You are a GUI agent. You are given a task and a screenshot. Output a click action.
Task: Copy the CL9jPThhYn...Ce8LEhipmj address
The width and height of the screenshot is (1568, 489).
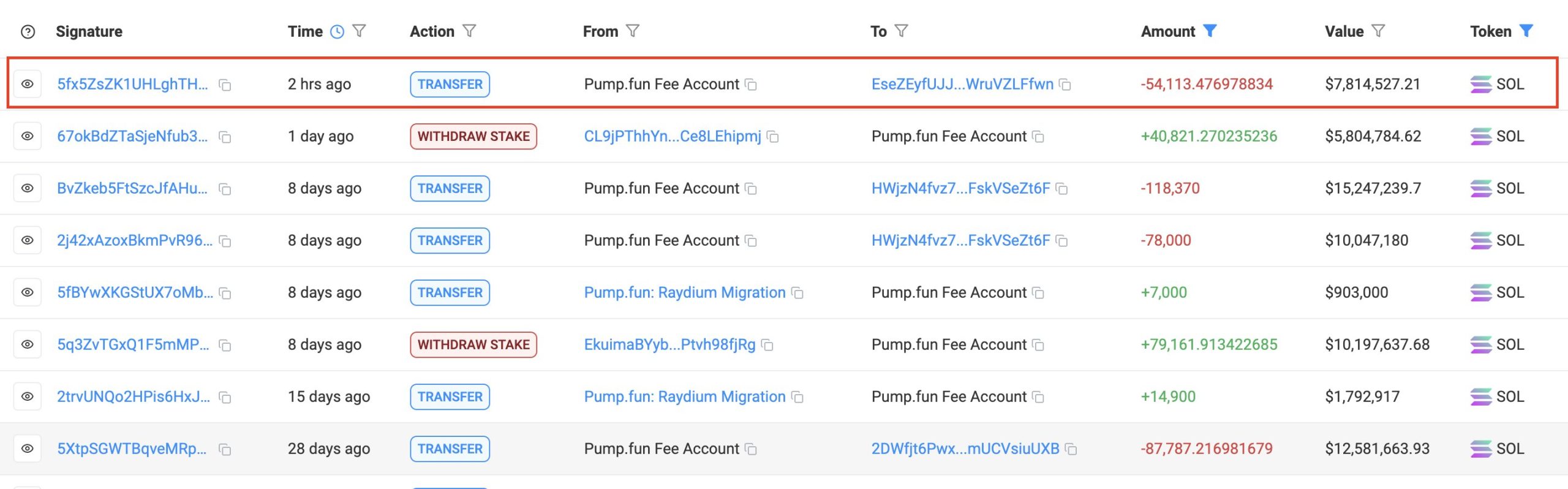[773, 137]
